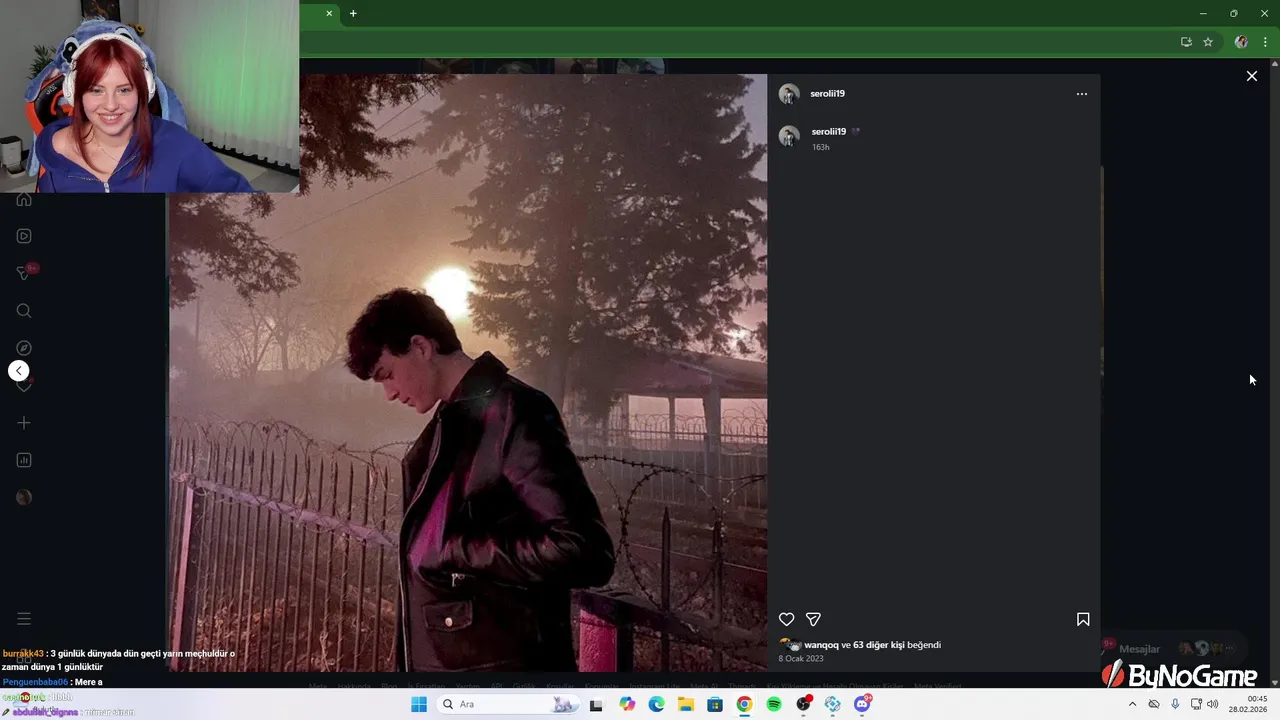This screenshot has height=720, width=1280.
Task: Create new post with plus icon
Action: 24,423
